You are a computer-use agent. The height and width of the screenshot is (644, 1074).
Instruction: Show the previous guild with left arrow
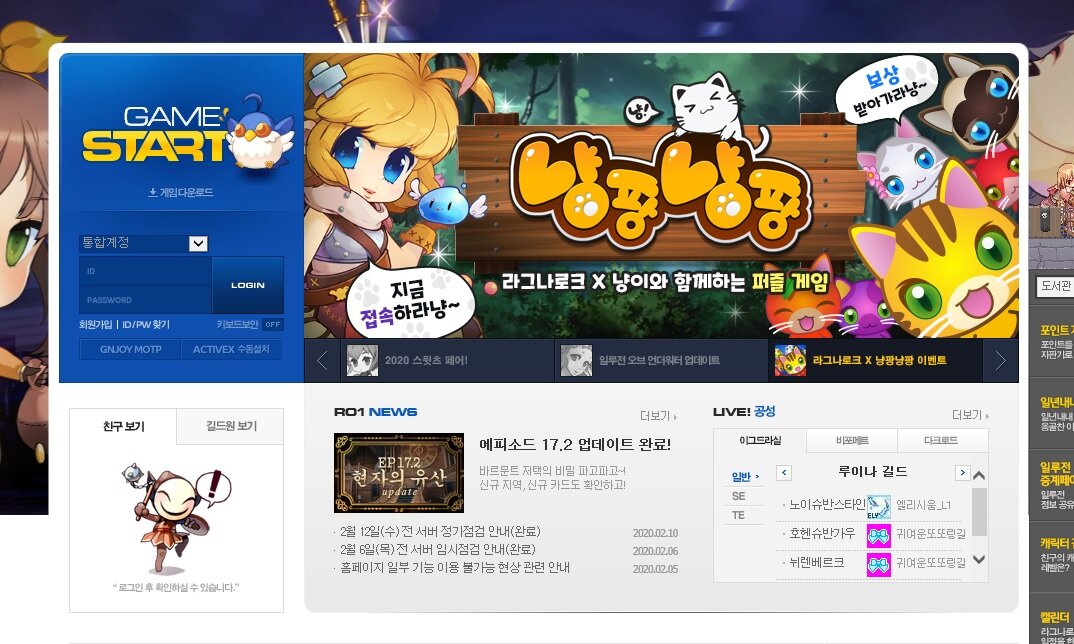(784, 473)
